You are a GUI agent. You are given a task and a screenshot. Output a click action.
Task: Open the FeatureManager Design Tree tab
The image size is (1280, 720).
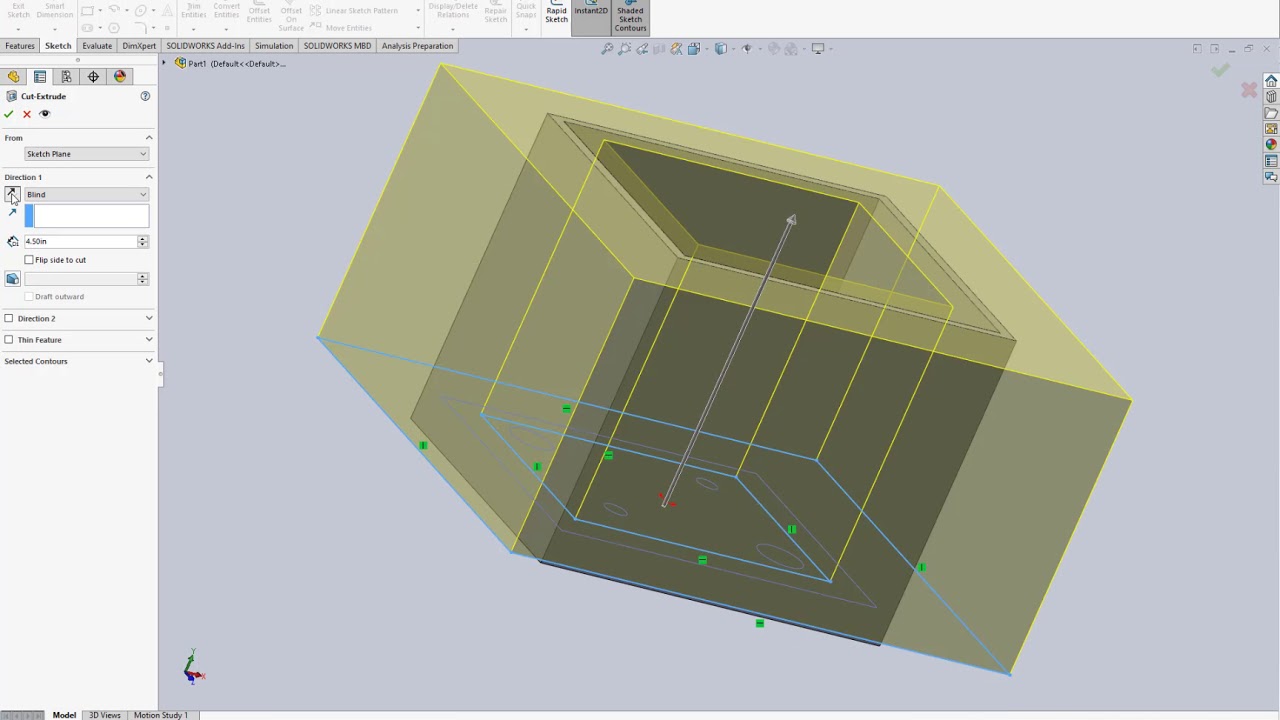13,77
